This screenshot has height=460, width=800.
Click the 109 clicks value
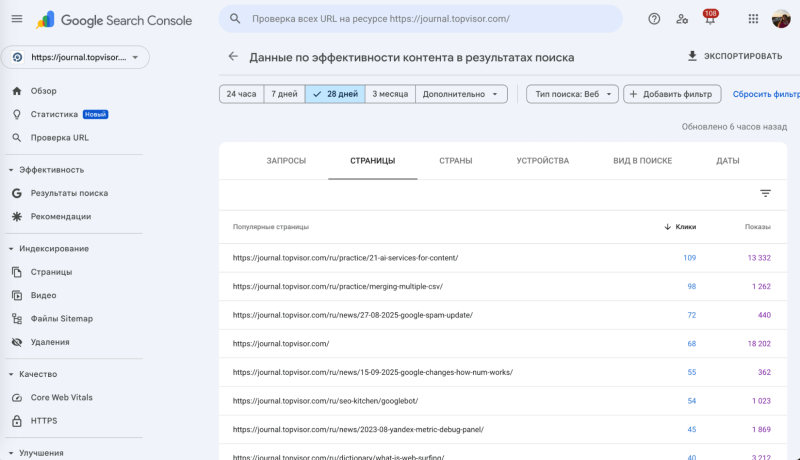tap(689, 258)
